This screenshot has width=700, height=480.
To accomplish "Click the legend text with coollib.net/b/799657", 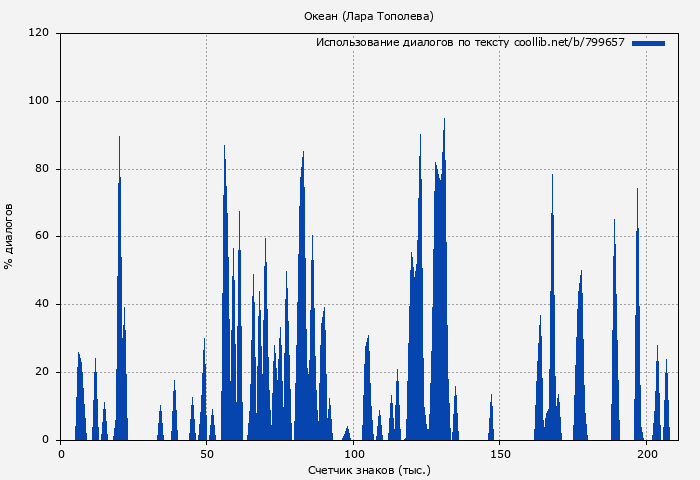I will (470, 43).
